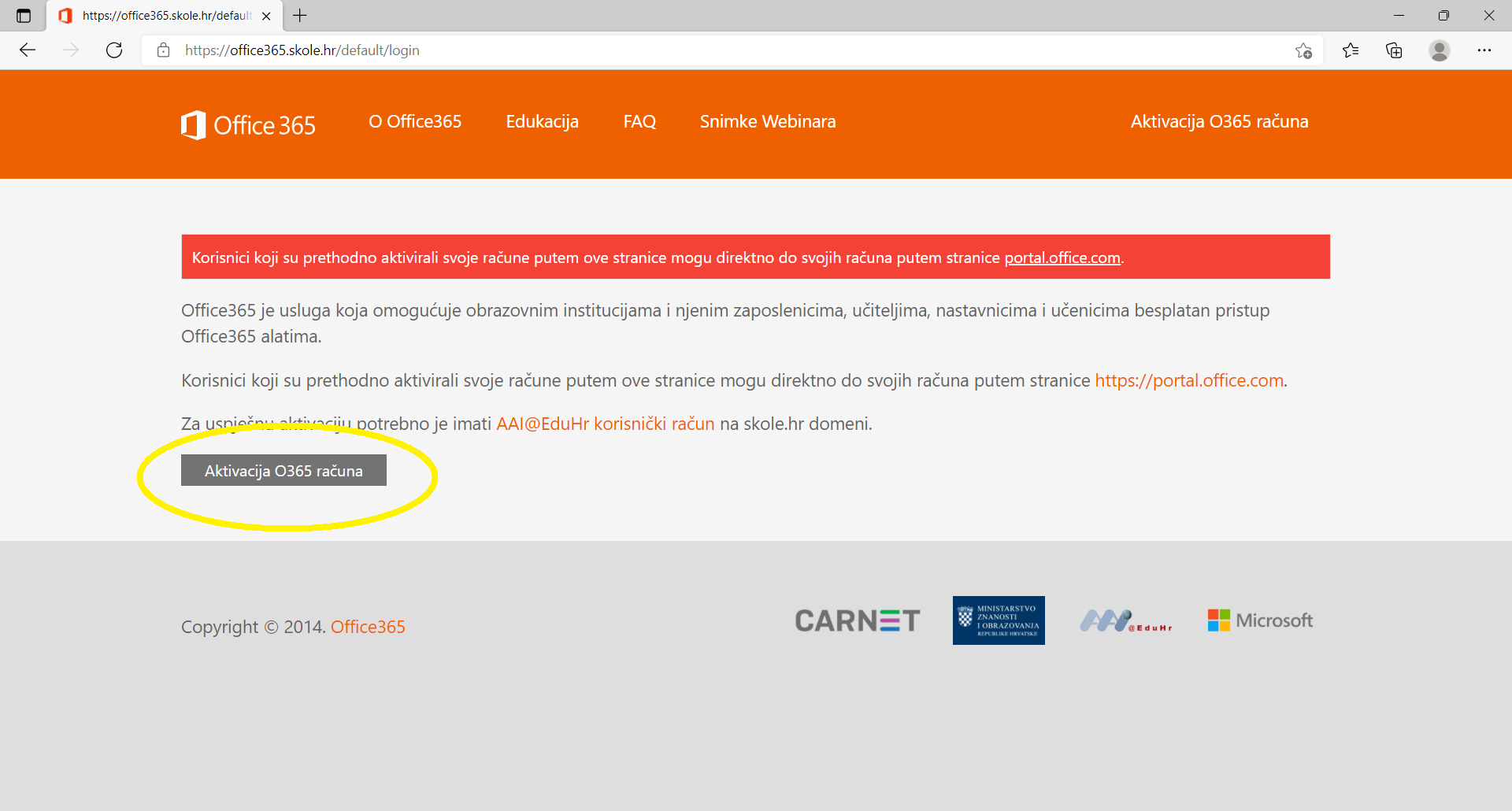Click the AAI@EduHr logo in footer
The image size is (1512, 811).
(1126, 621)
